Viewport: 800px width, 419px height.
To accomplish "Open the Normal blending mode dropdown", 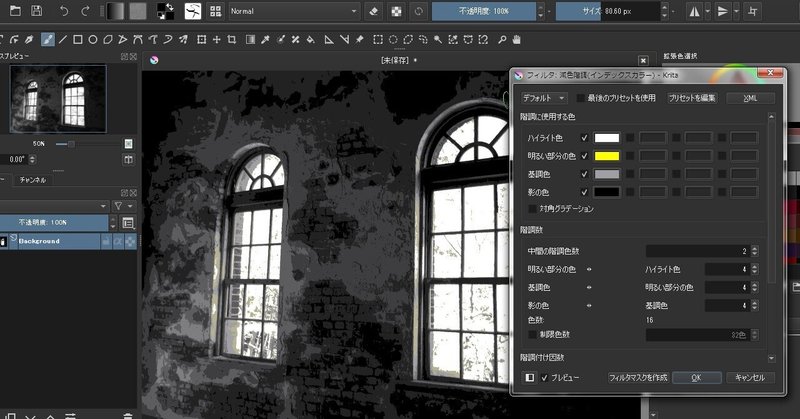I will (293, 11).
